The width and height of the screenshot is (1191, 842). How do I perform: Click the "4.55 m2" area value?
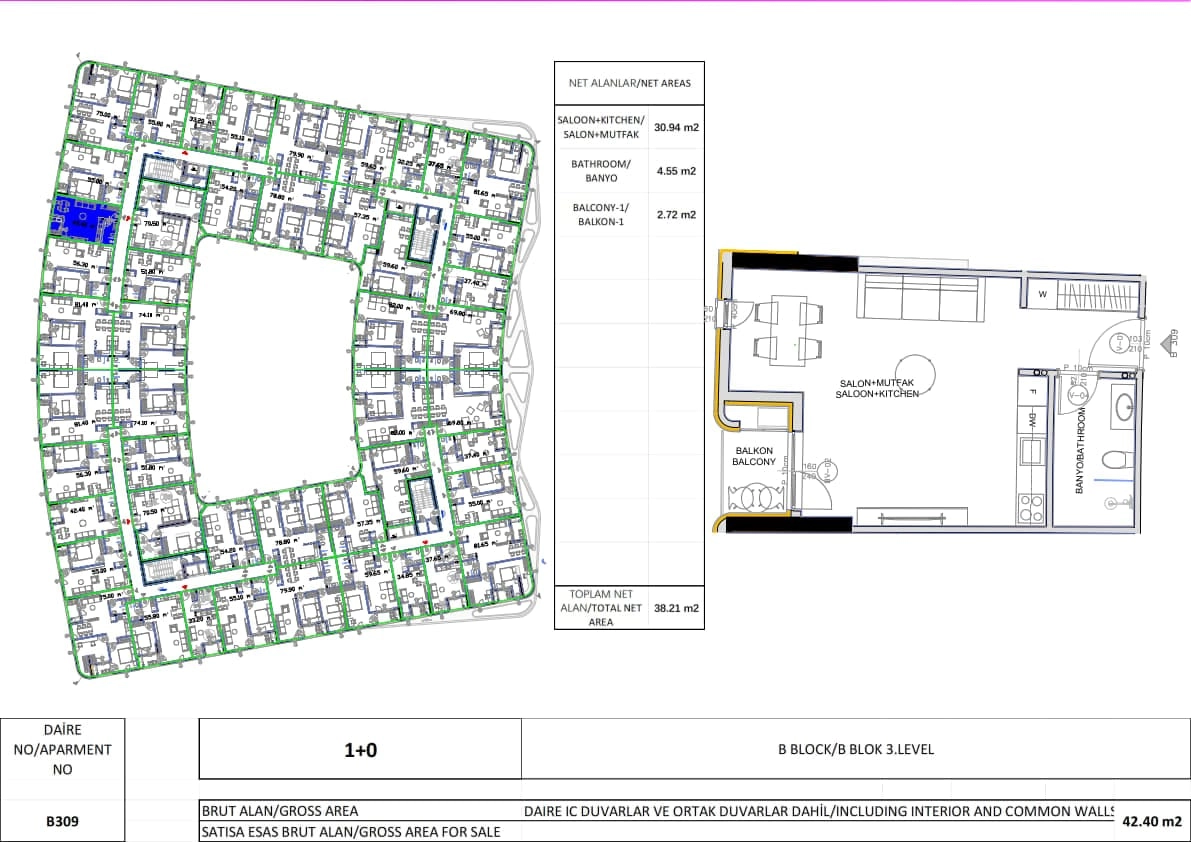tap(676, 171)
